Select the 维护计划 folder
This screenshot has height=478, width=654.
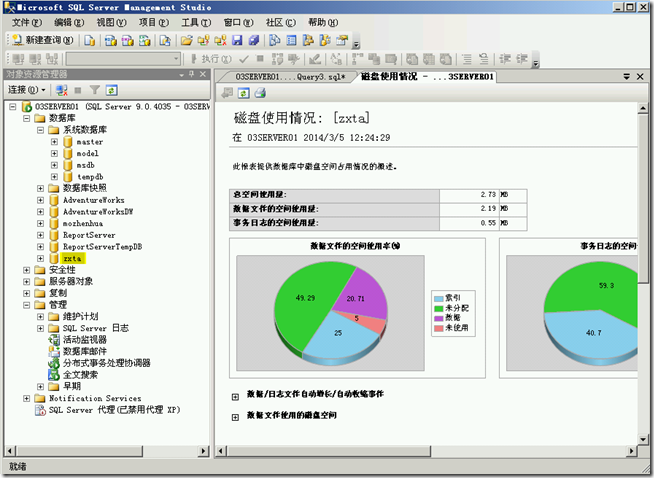pyautogui.click(x=80, y=317)
